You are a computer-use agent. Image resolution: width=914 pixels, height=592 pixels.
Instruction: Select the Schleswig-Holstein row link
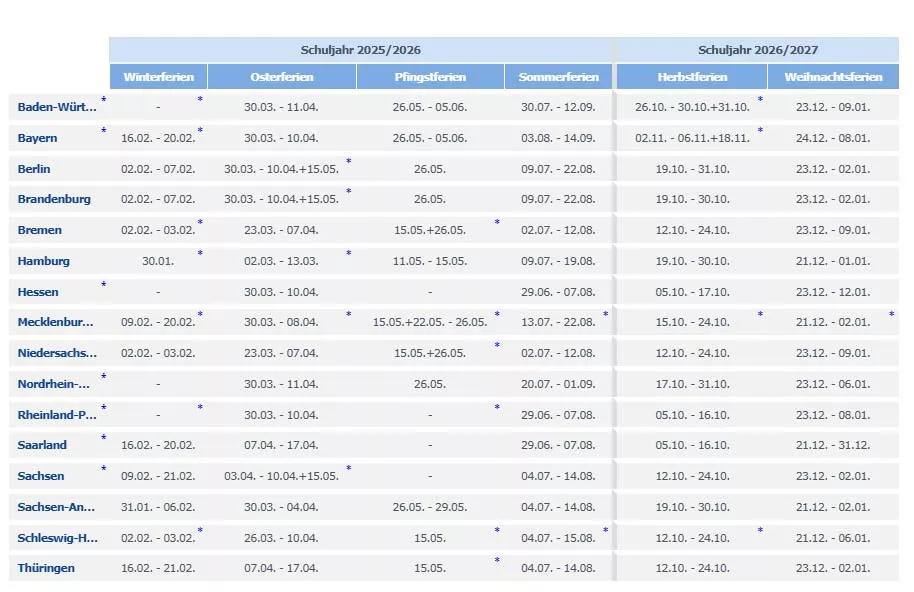click(x=58, y=538)
